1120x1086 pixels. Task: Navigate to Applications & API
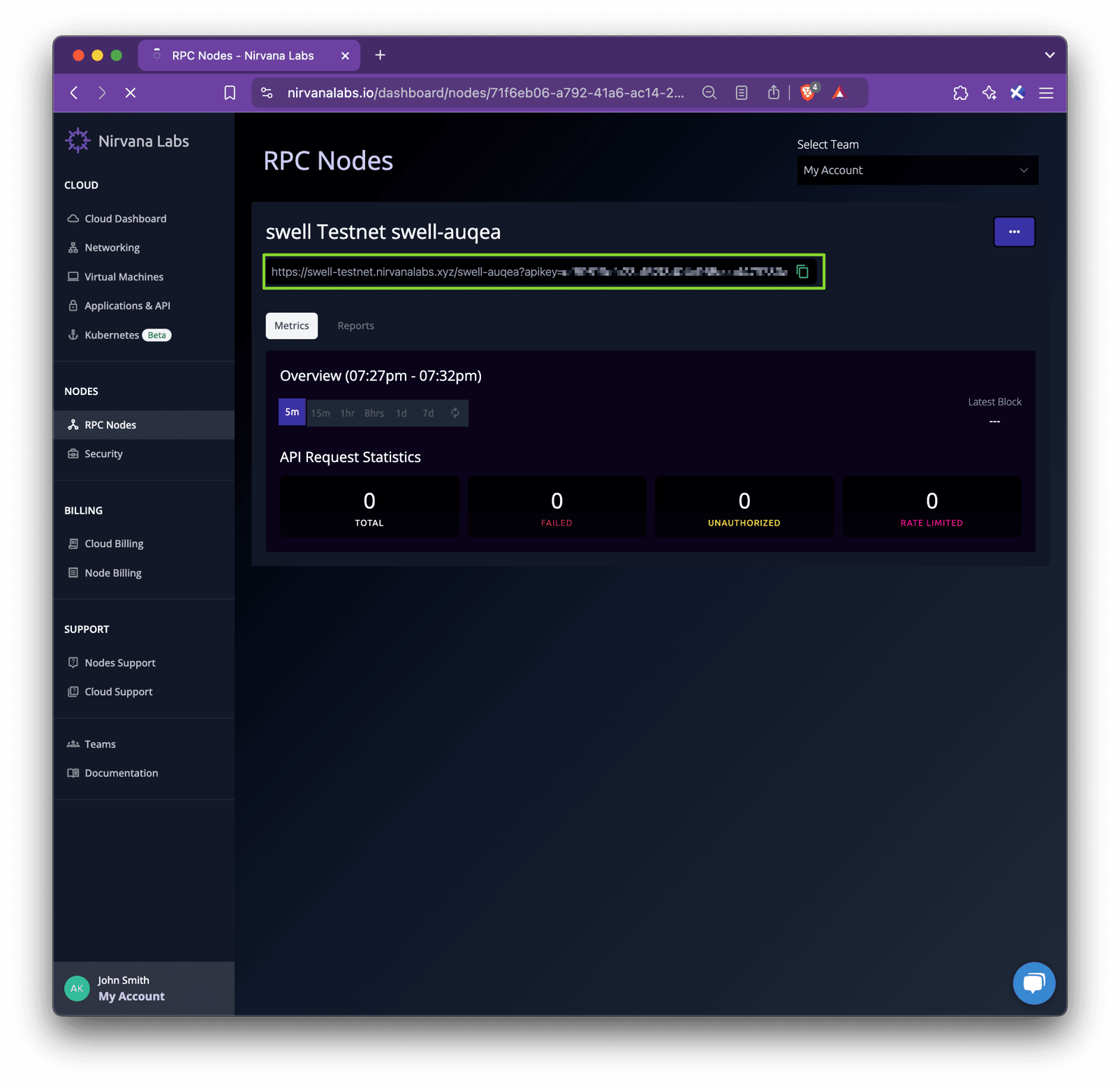tap(144, 306)
